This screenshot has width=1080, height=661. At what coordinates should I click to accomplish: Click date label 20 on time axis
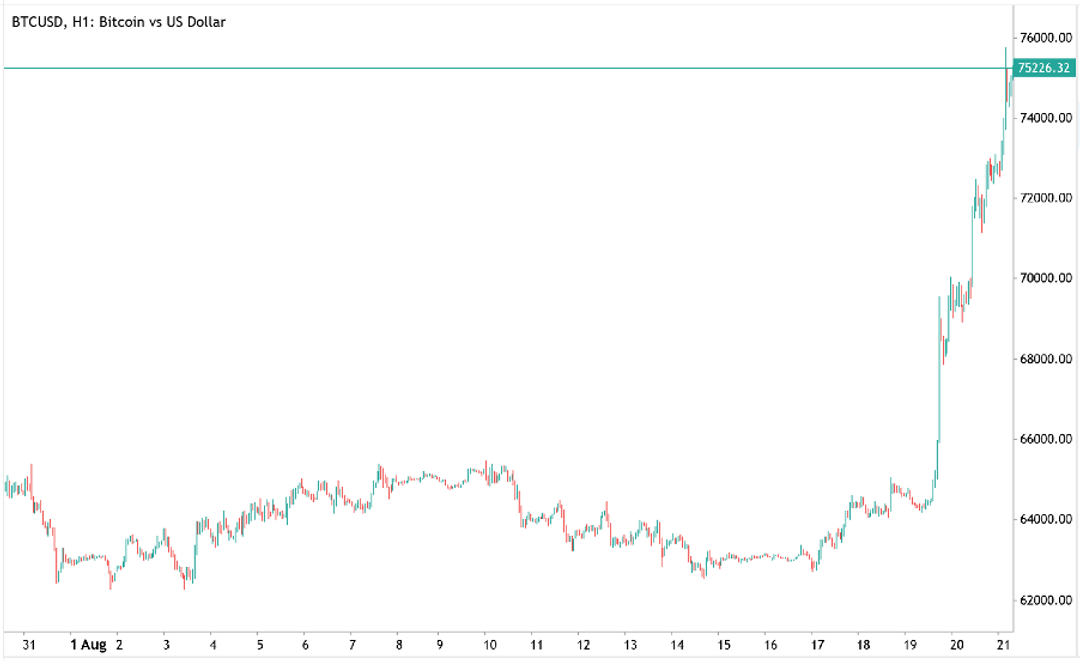(957, 645)
